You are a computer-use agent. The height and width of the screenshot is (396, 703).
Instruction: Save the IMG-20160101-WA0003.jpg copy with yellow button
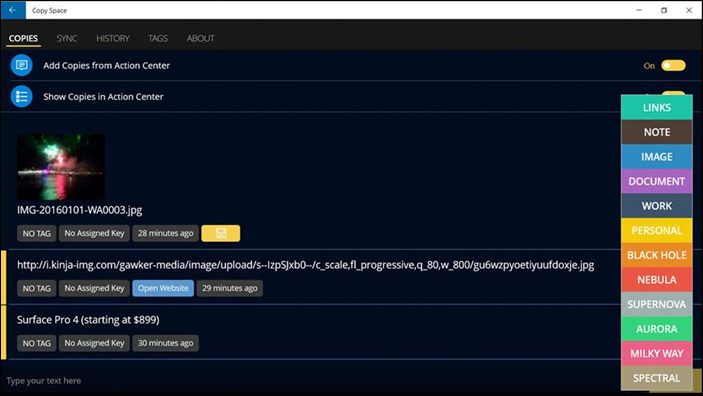point(221,233)
